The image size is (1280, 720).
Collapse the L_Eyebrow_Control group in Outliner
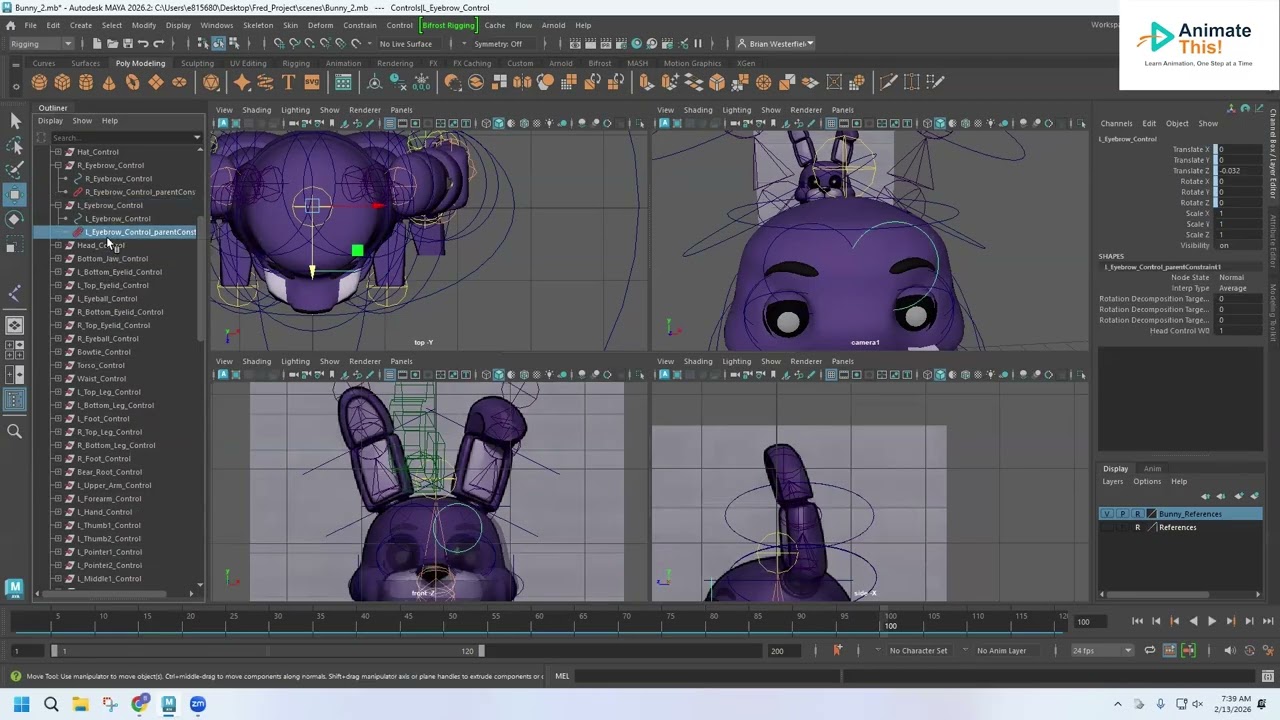(x=57, y=205)
